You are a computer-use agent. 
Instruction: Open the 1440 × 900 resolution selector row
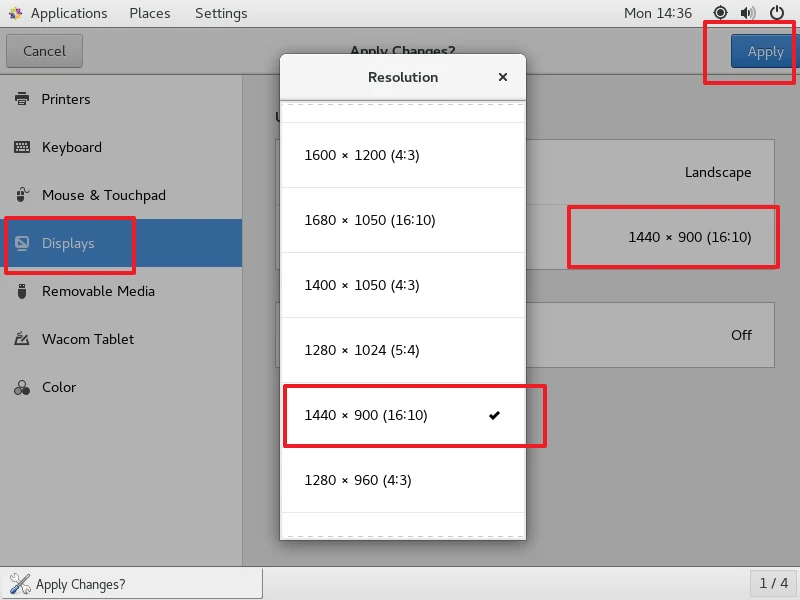[x=650, y=237]
